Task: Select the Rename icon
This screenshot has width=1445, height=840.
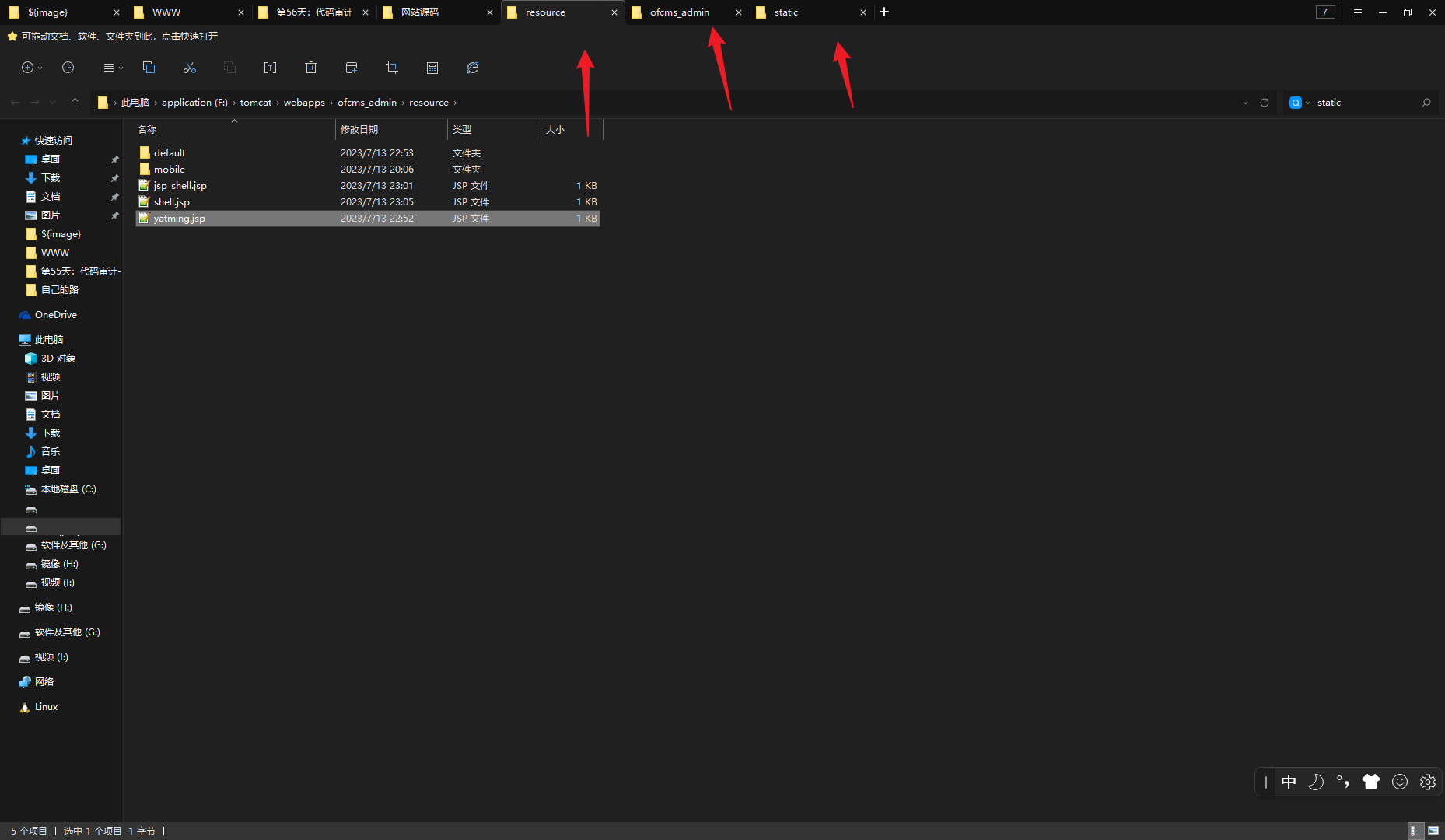Action: coord(270,68)
